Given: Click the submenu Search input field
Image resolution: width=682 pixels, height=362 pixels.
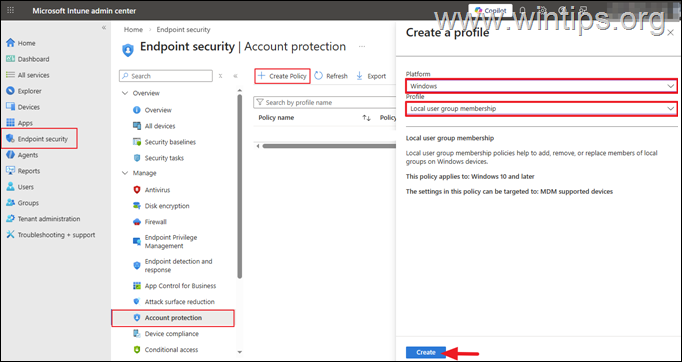Looking at the screenshot, I should tap(166, 76).
